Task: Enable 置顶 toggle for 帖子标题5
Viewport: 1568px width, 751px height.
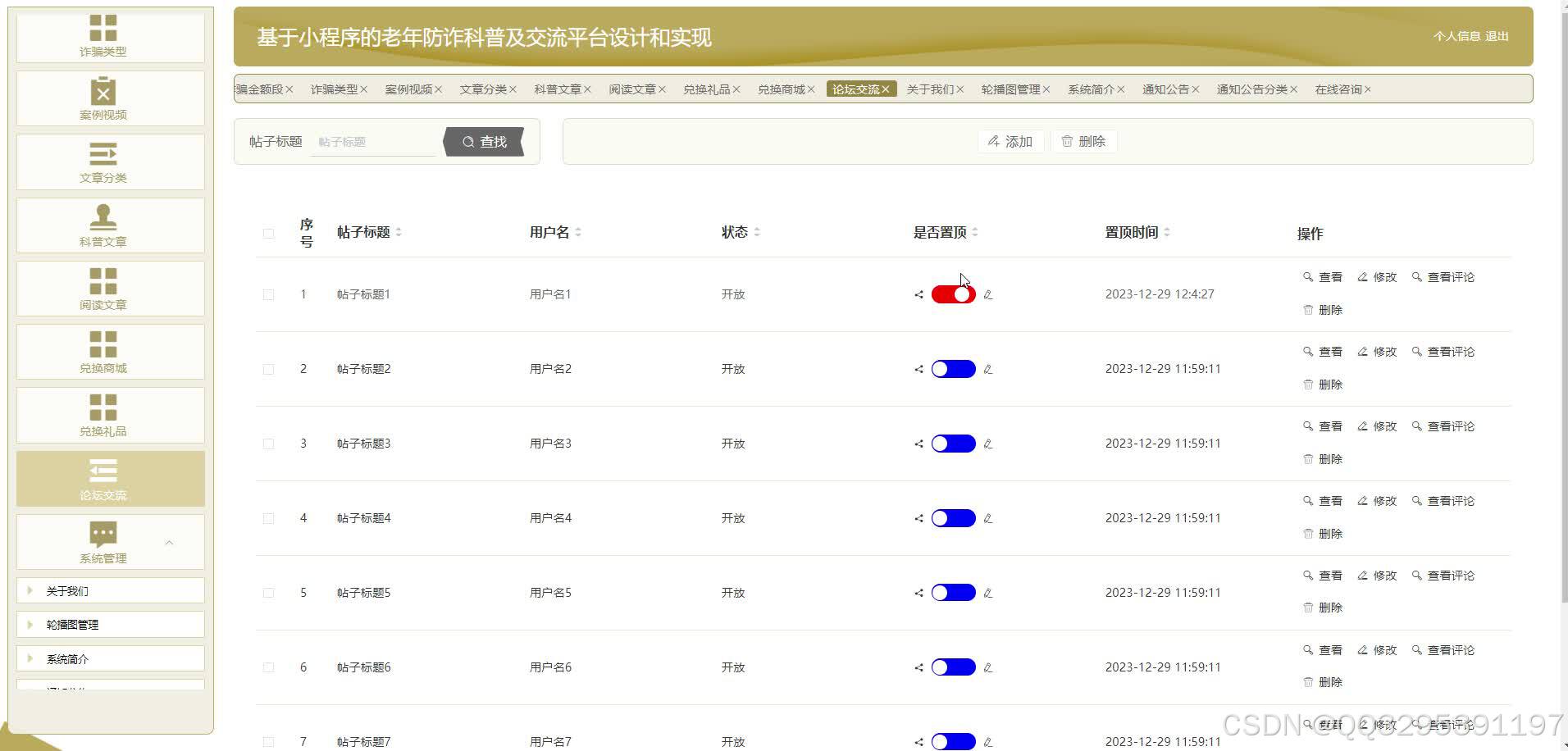Action: 953,593
